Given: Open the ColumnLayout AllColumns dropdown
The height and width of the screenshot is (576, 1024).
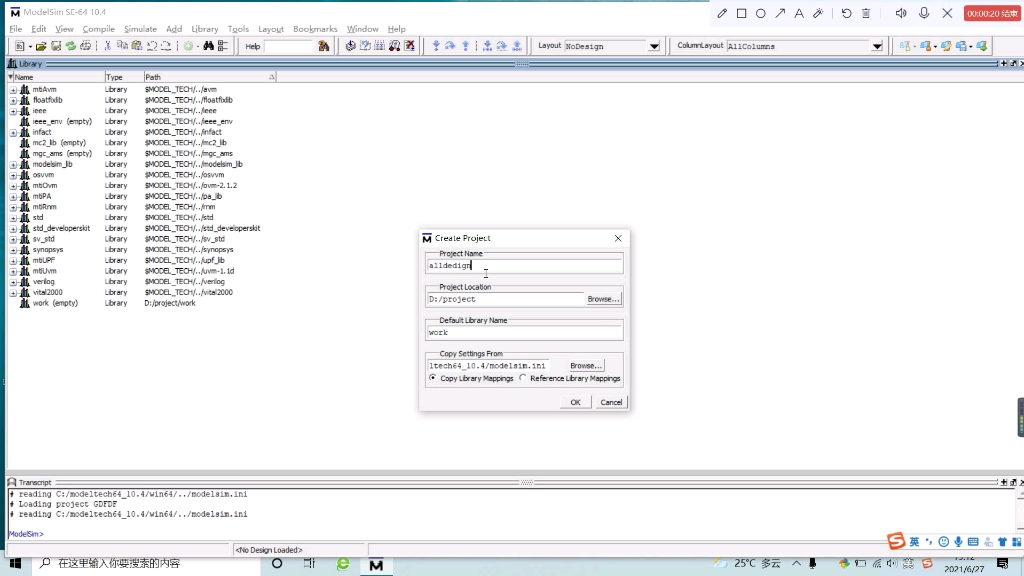Looking at the screenshot, I should [877, 46].
